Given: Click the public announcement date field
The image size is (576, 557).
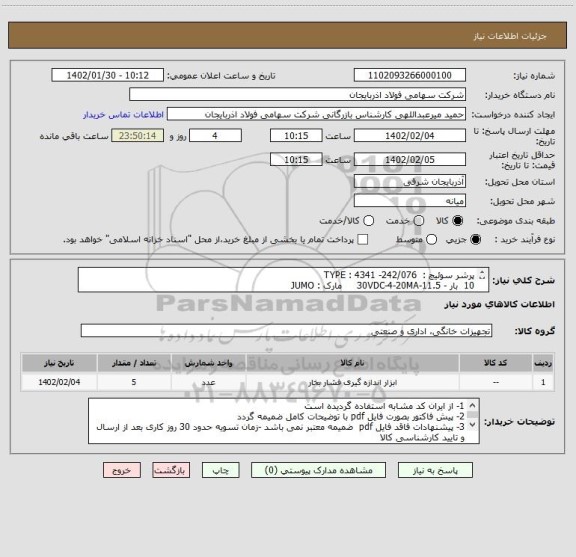Looking at the screenshot, I should tap(108, 75).
